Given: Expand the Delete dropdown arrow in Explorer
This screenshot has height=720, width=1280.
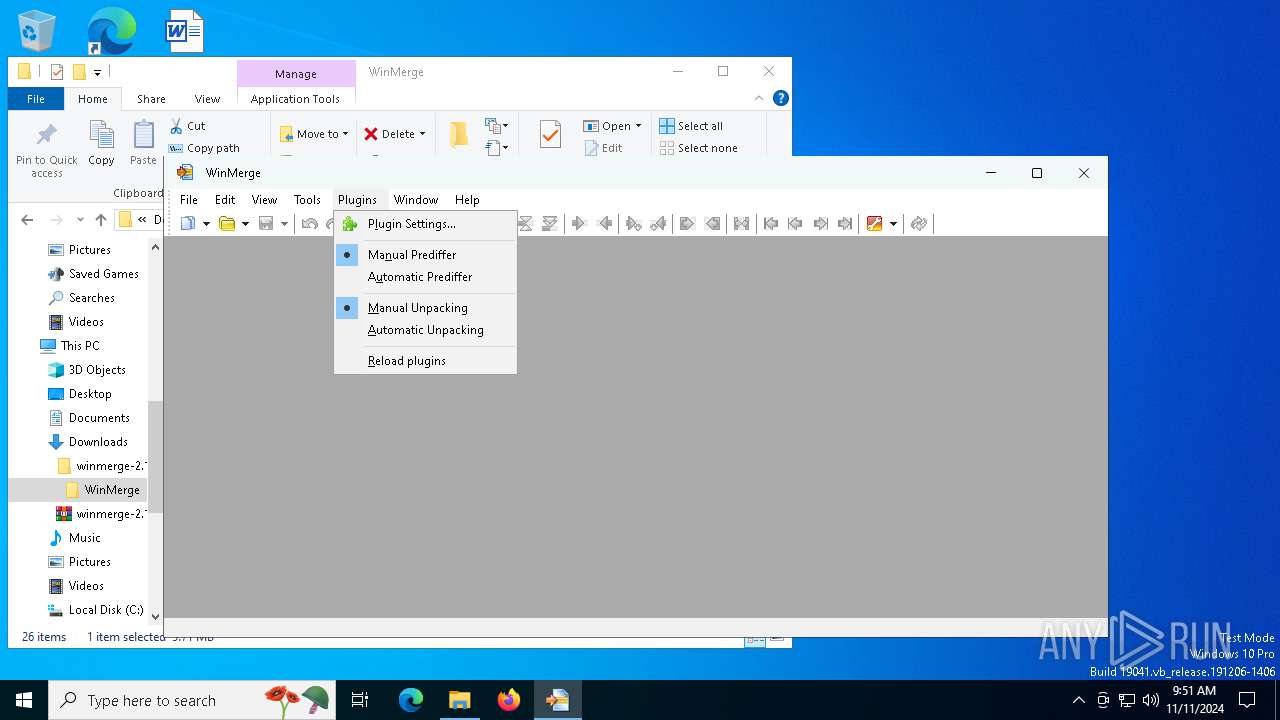Looking at the screenshot, I should coord(422,134).
